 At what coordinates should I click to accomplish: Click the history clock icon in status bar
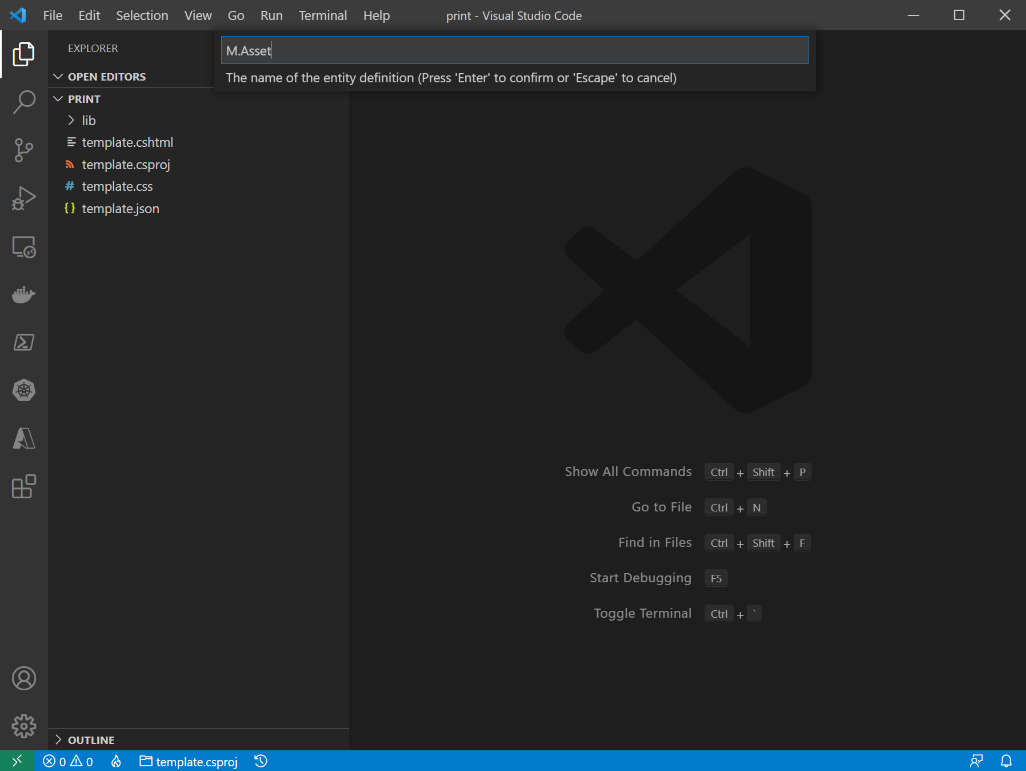click(x=261, y=761)
